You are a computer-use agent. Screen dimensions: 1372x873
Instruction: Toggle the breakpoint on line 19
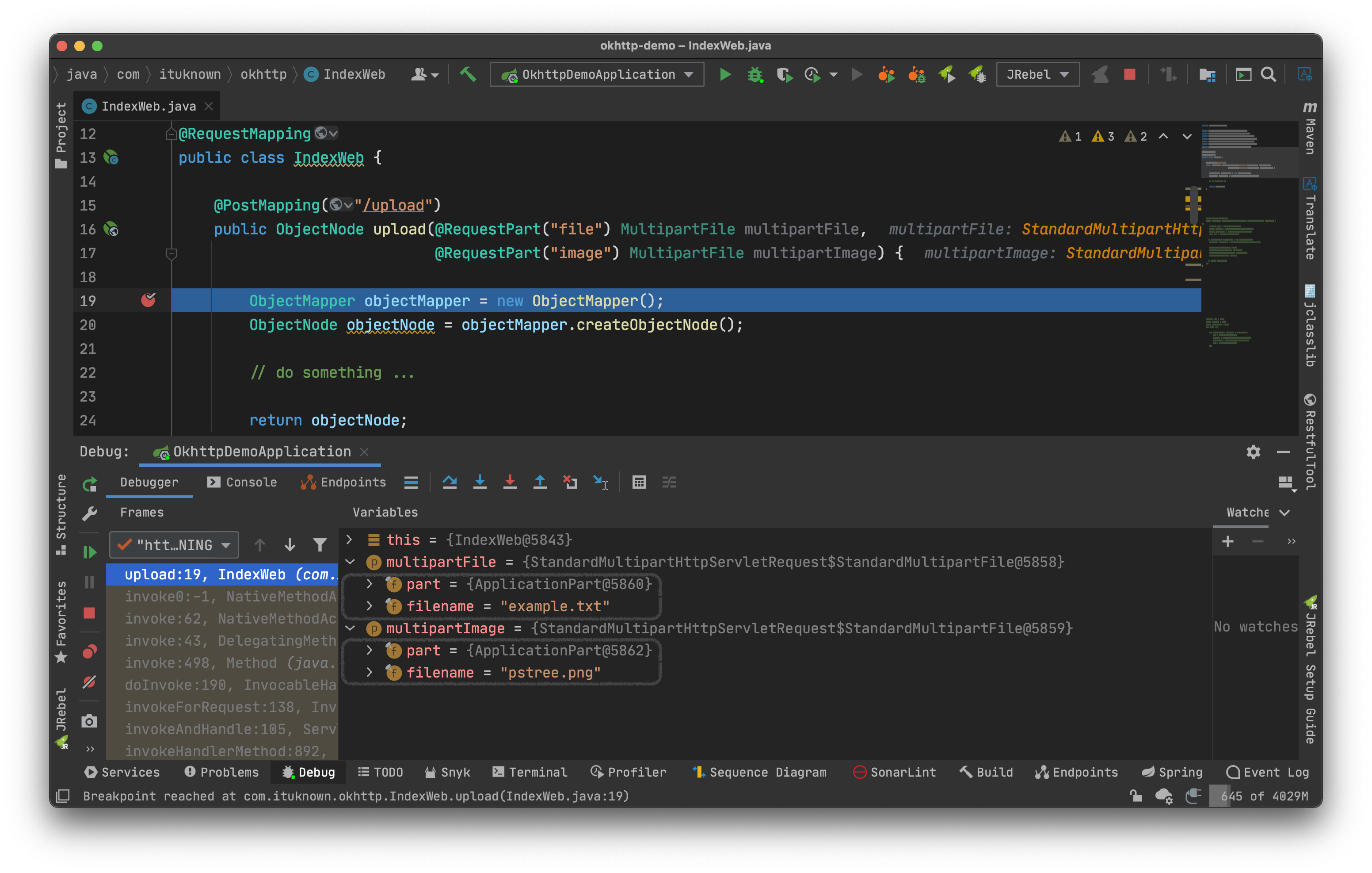pos(148,300)
